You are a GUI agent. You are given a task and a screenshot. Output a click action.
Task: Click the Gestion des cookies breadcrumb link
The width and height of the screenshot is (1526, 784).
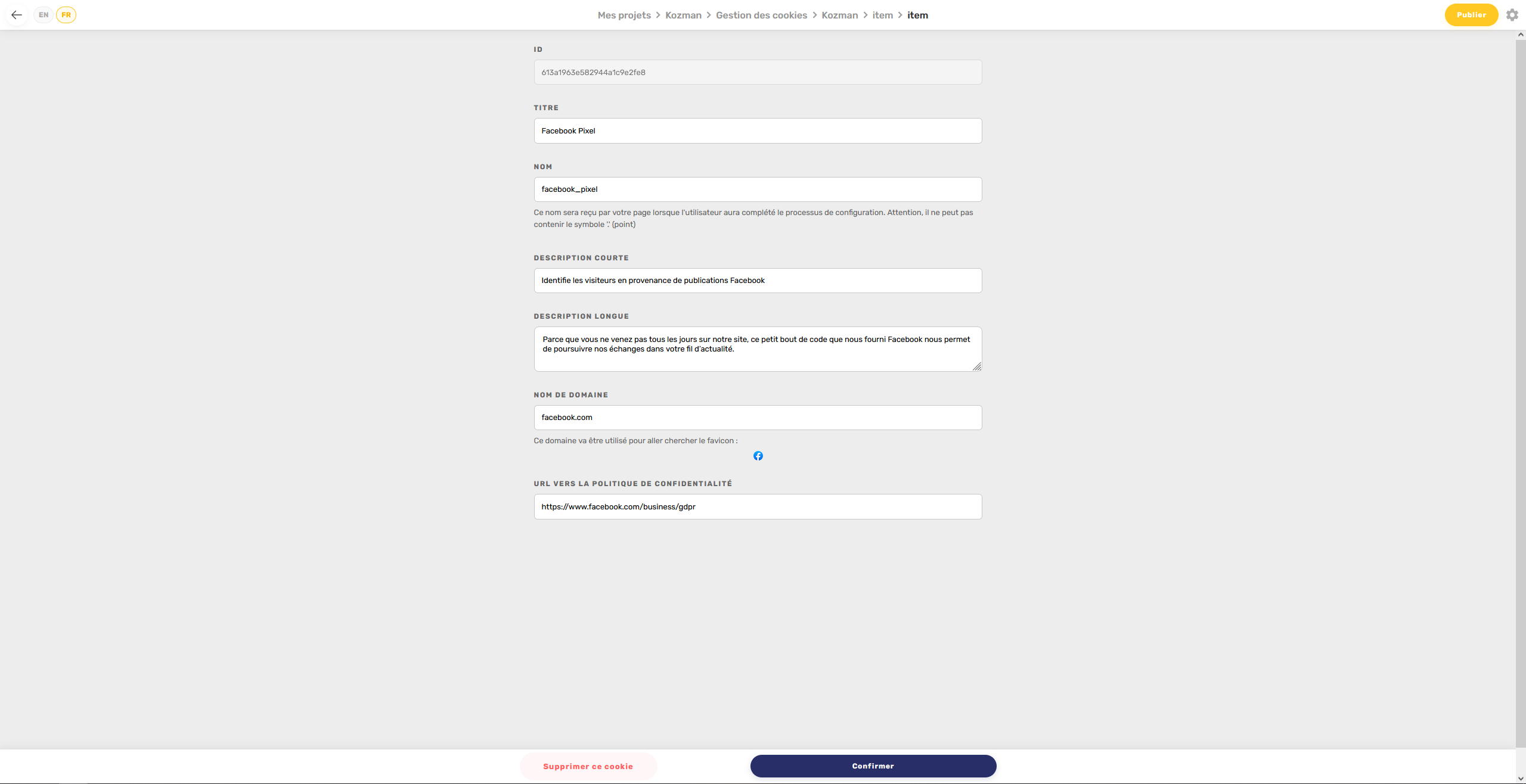(x=761, y=15)
